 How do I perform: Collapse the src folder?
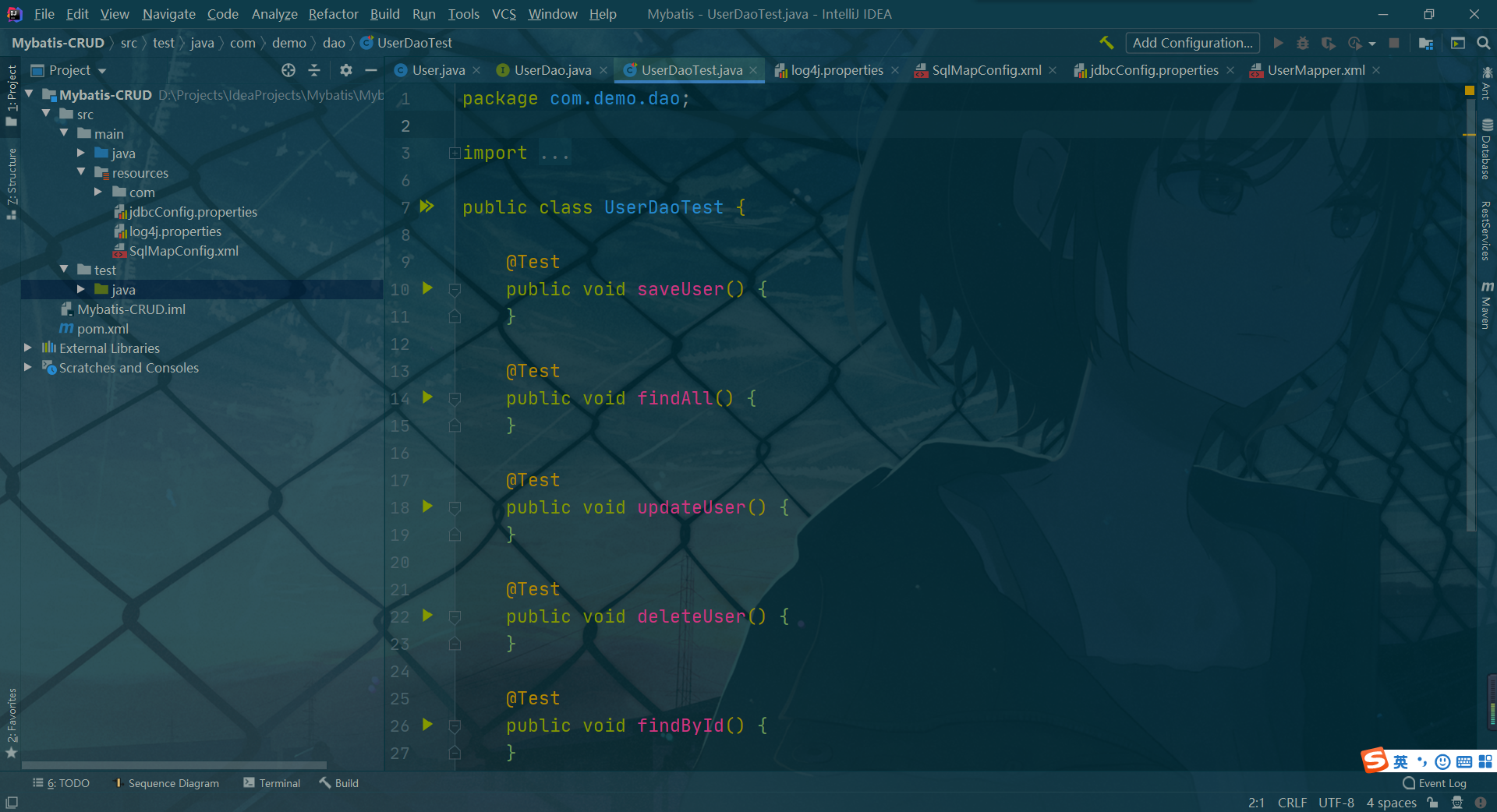pyautogui.click(x=47, y=114)
